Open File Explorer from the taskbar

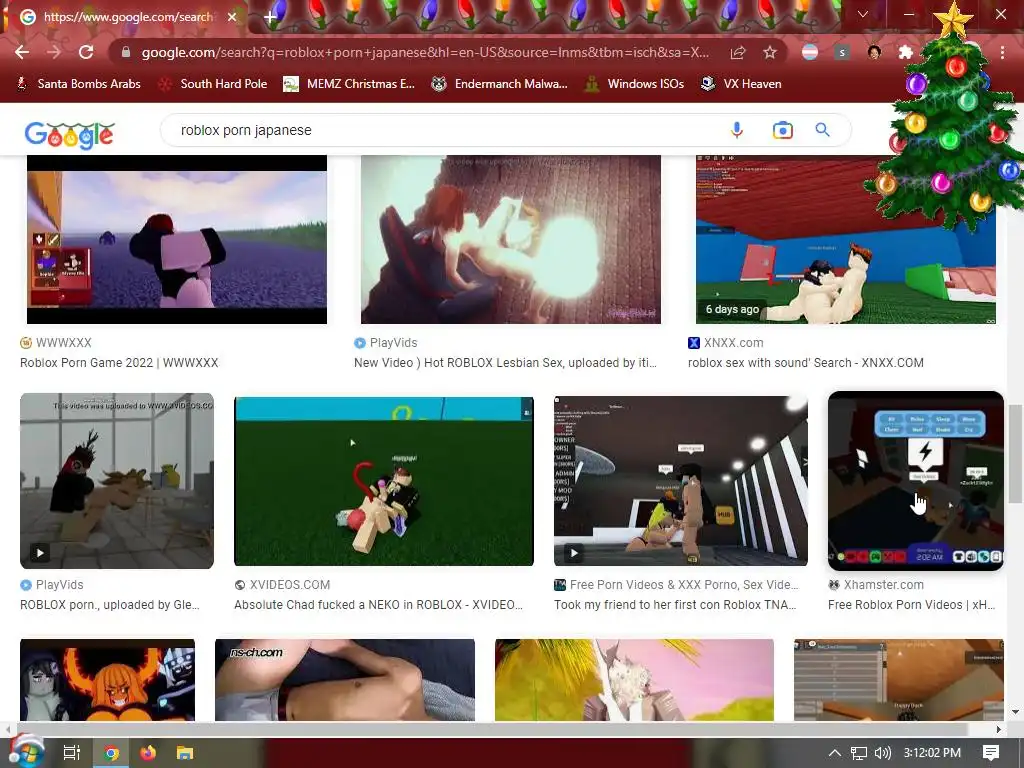pyautogui.click(x=185, y=753)
